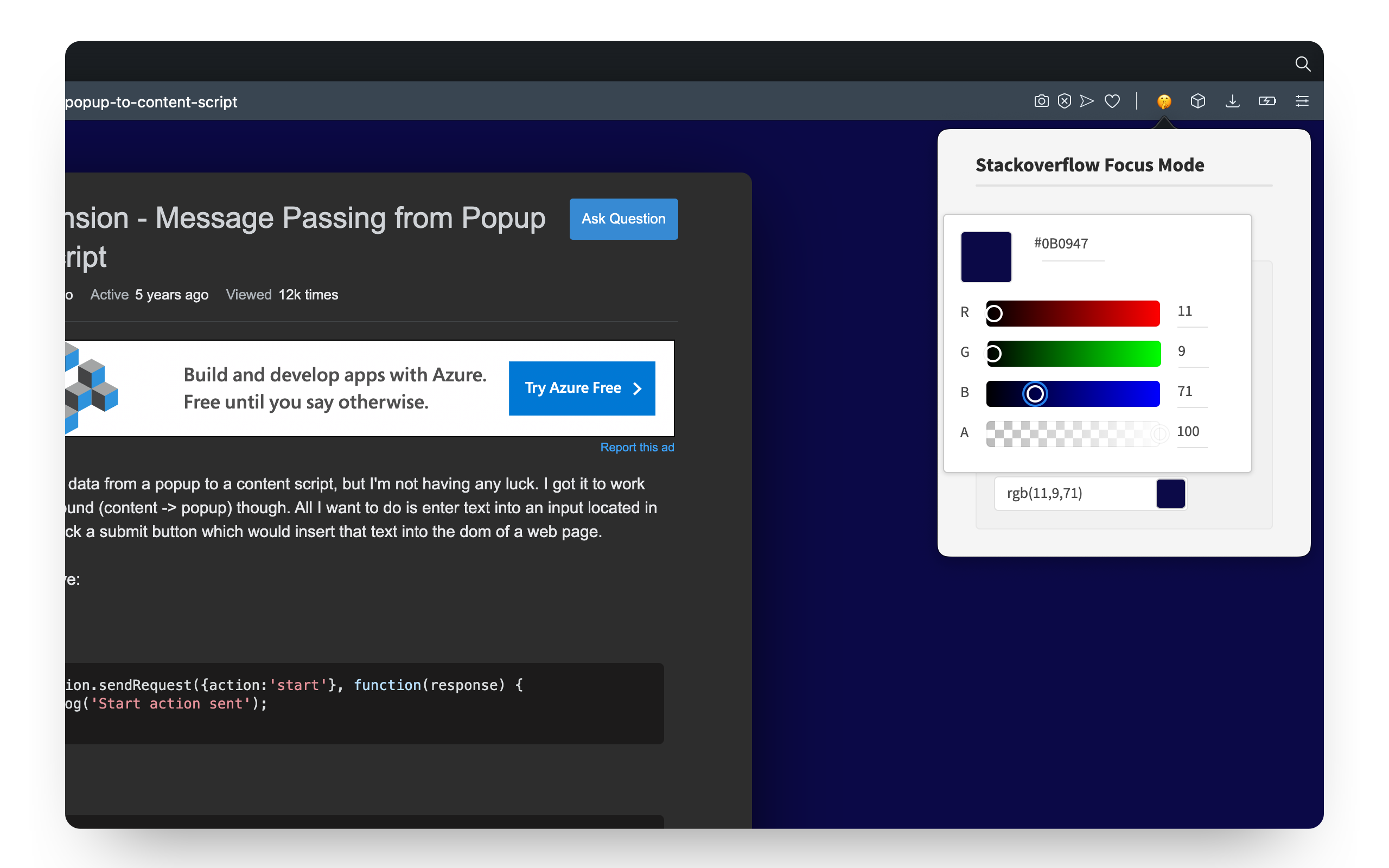Click the ad-blocker shield icon

1064,101
